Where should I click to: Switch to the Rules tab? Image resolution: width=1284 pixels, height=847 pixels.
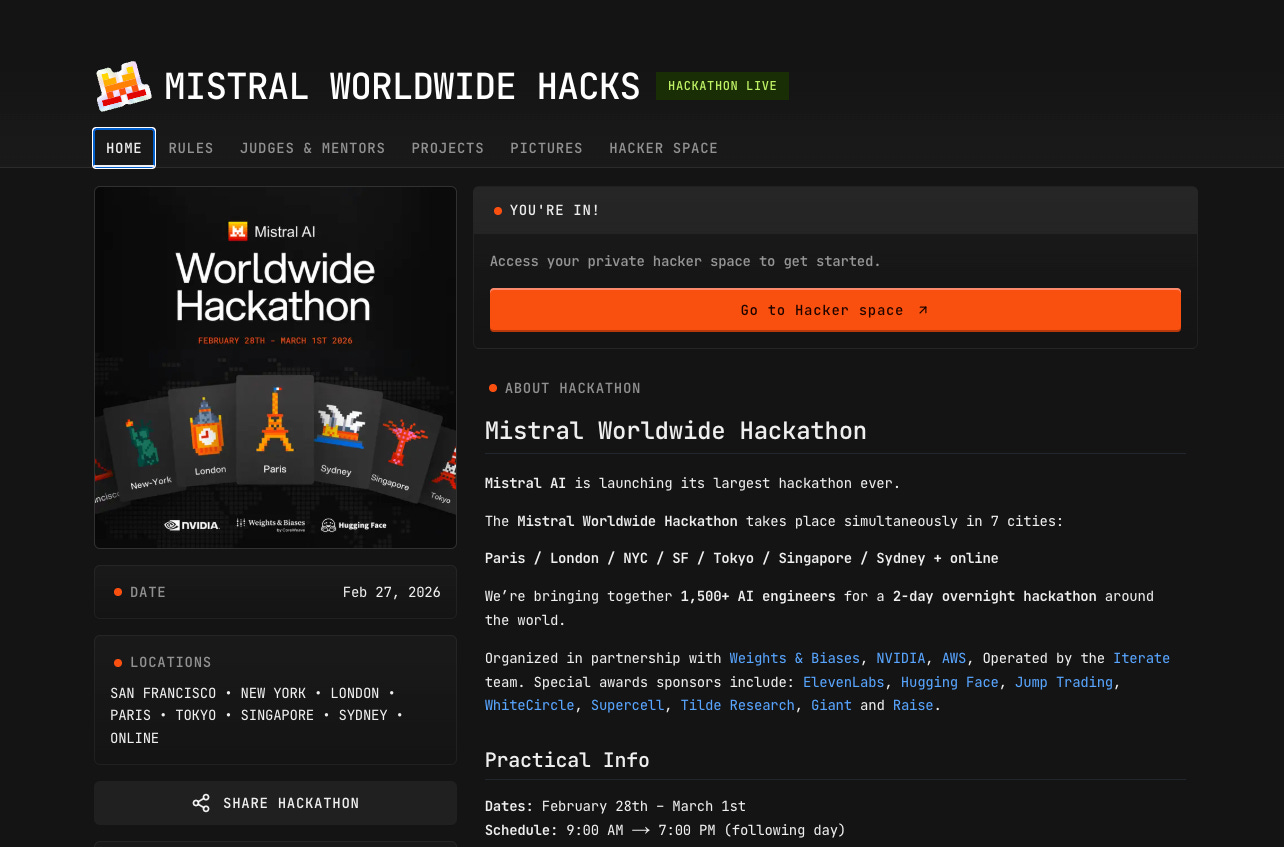click(x=191, y=148)
